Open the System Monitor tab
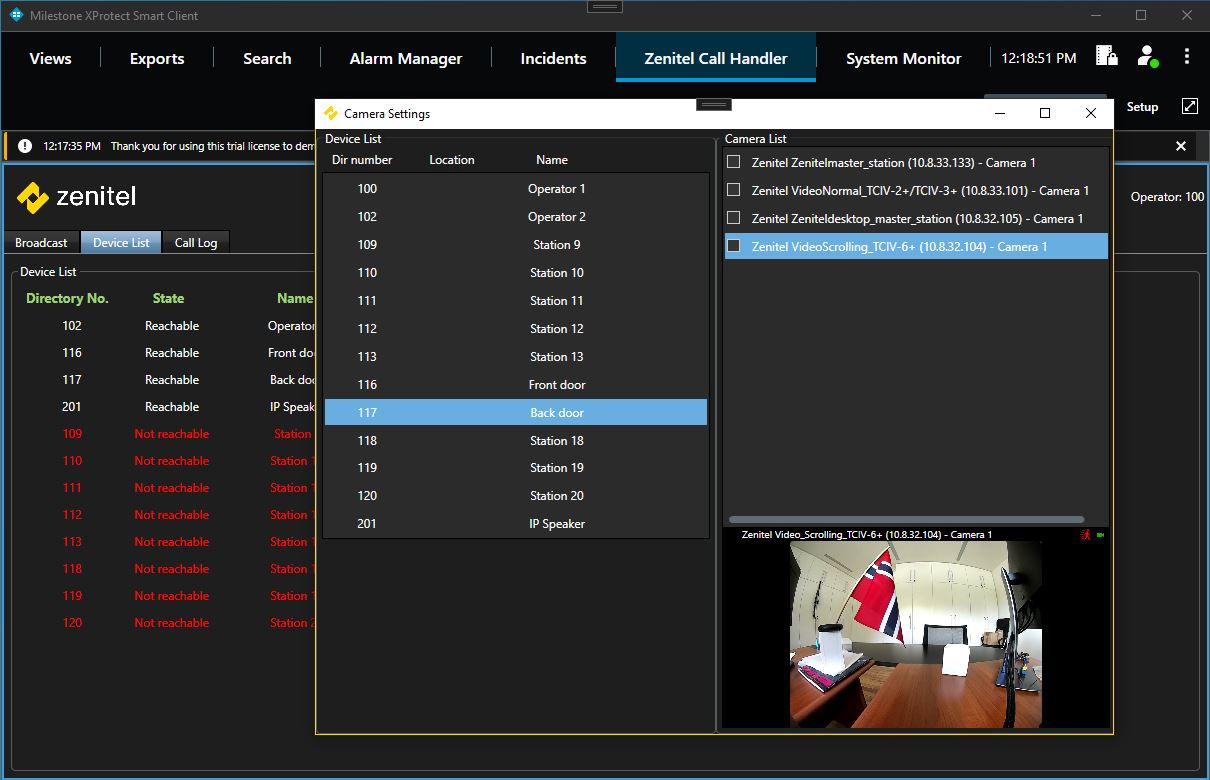Viewport: 1210px width, 780px height. coord(903,58)
